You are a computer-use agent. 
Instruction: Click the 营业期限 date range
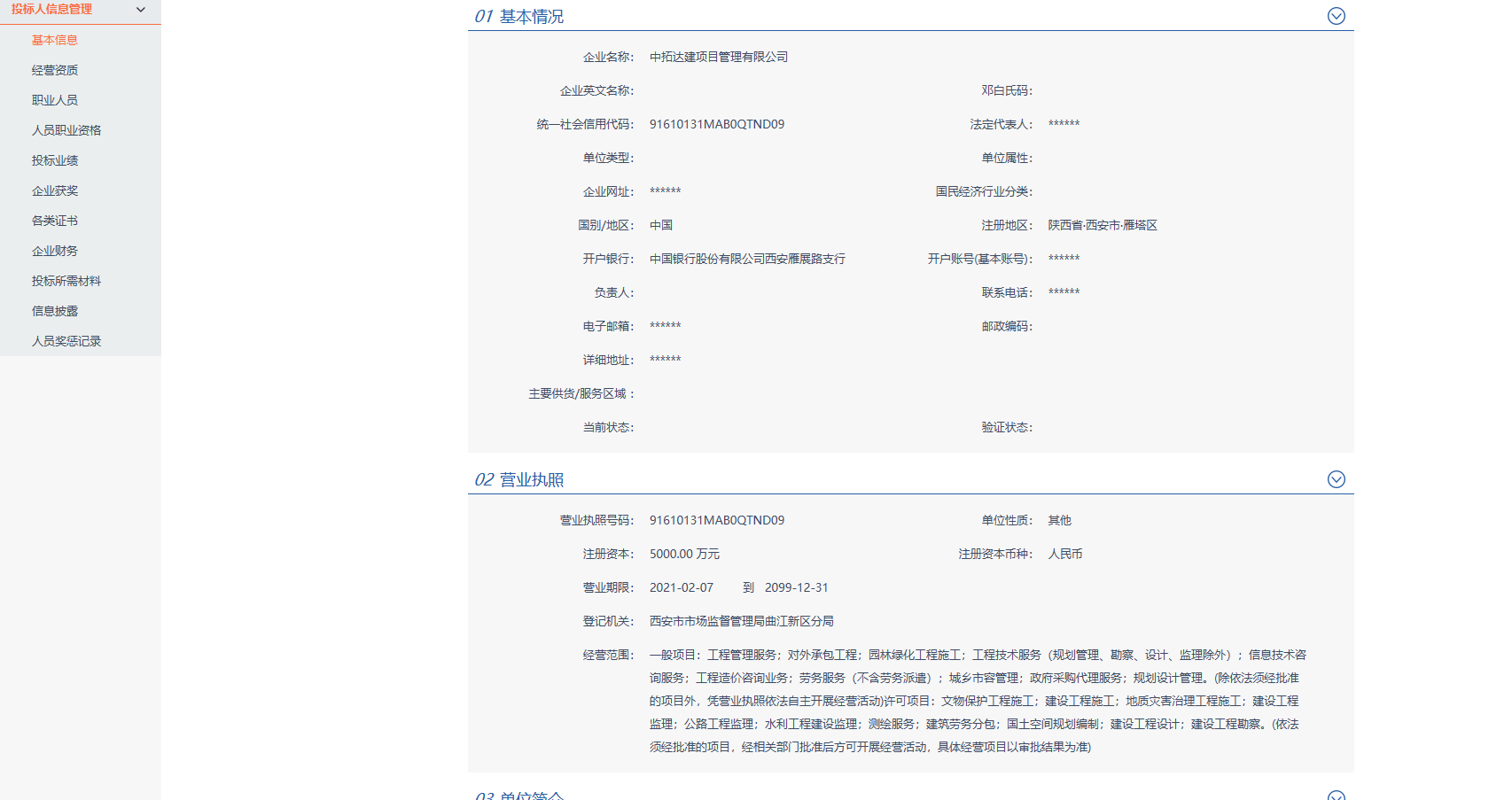point(741,587)
